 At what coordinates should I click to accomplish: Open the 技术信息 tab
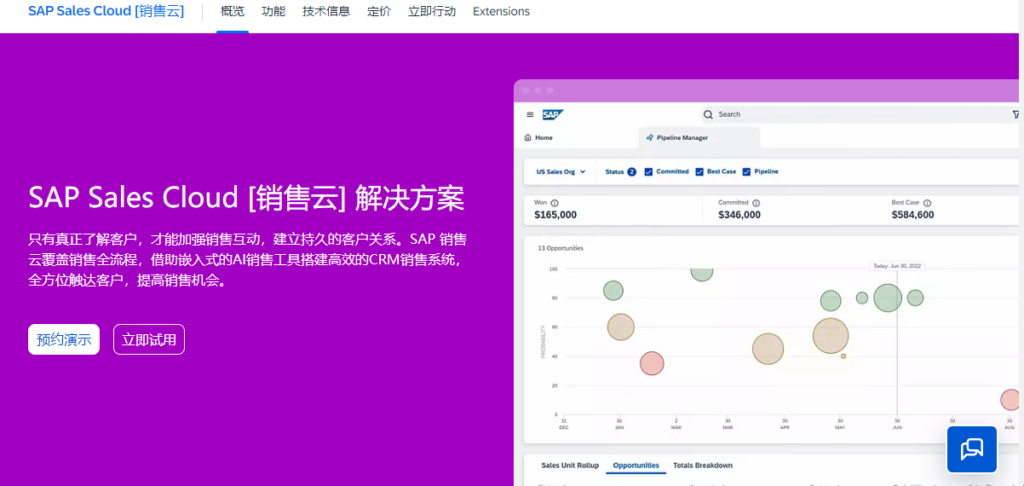[326, 12]
